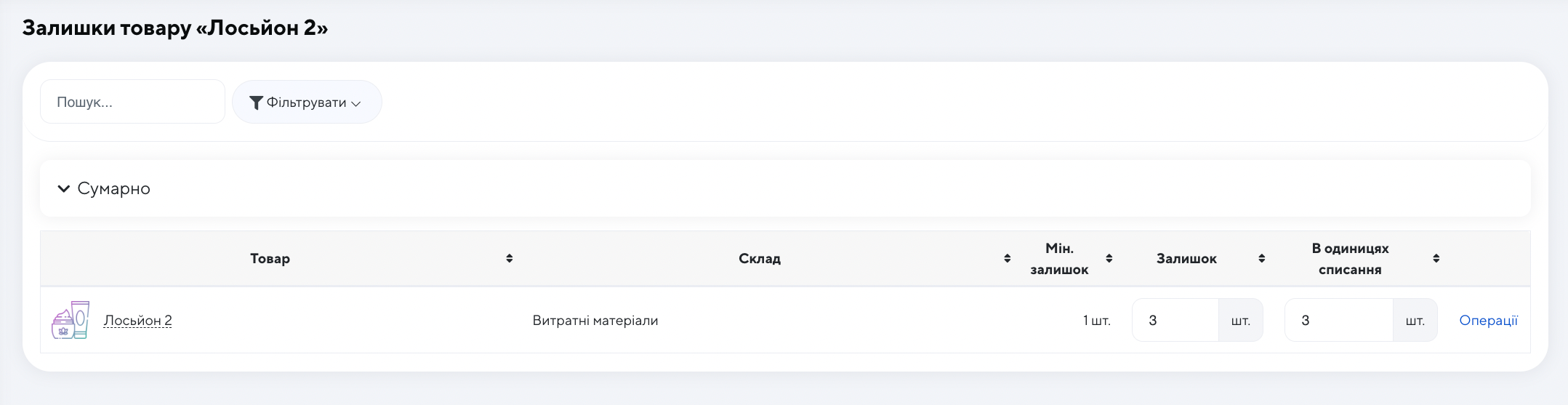The width and height of the screenshot is (1568, 405).
Task: Select the Витратні матеріали warehouse cell
Action: pyautogui.click(x=595, y=320)
